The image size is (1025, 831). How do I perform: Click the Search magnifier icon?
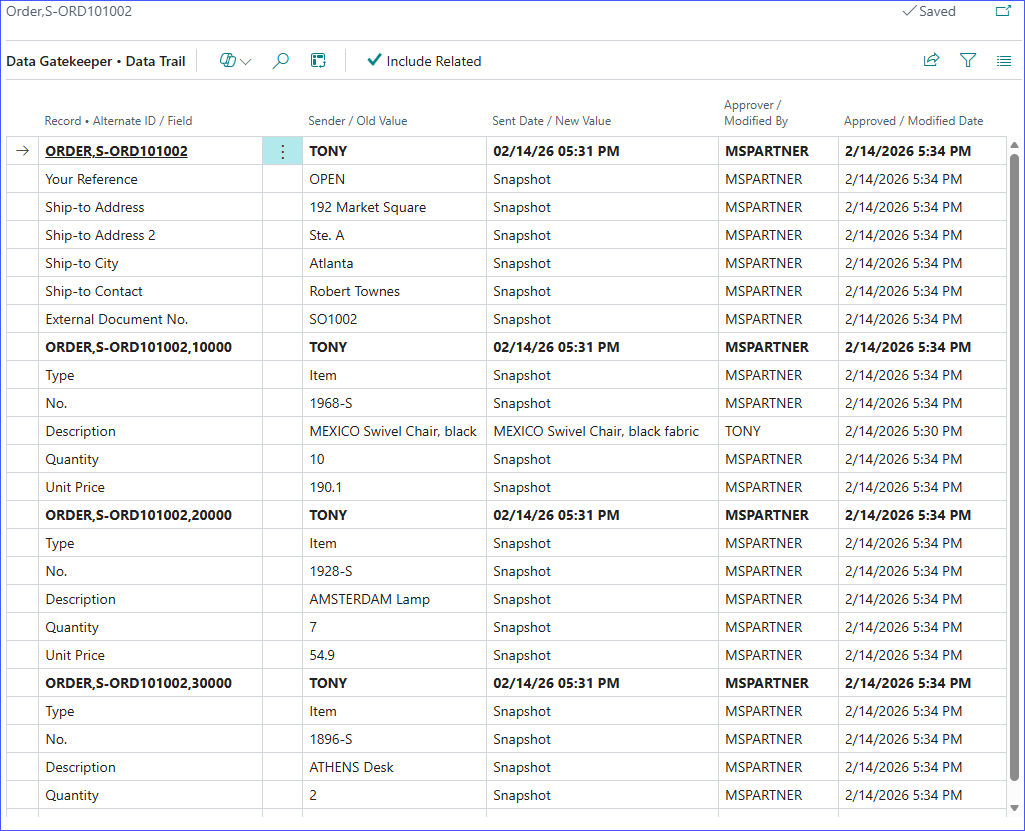point(281,61)
